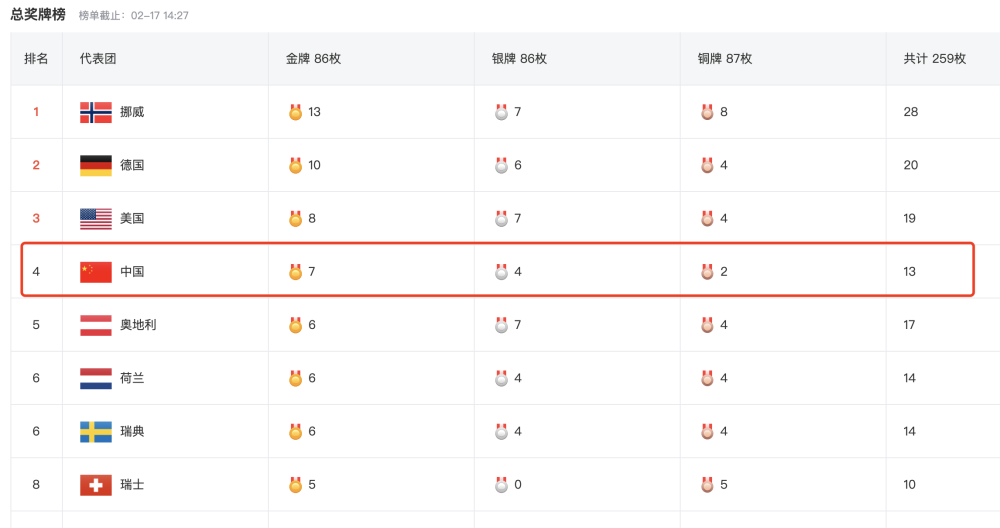Click the 排名 column header
The image size is (1000, 528).
click(36, 59)
